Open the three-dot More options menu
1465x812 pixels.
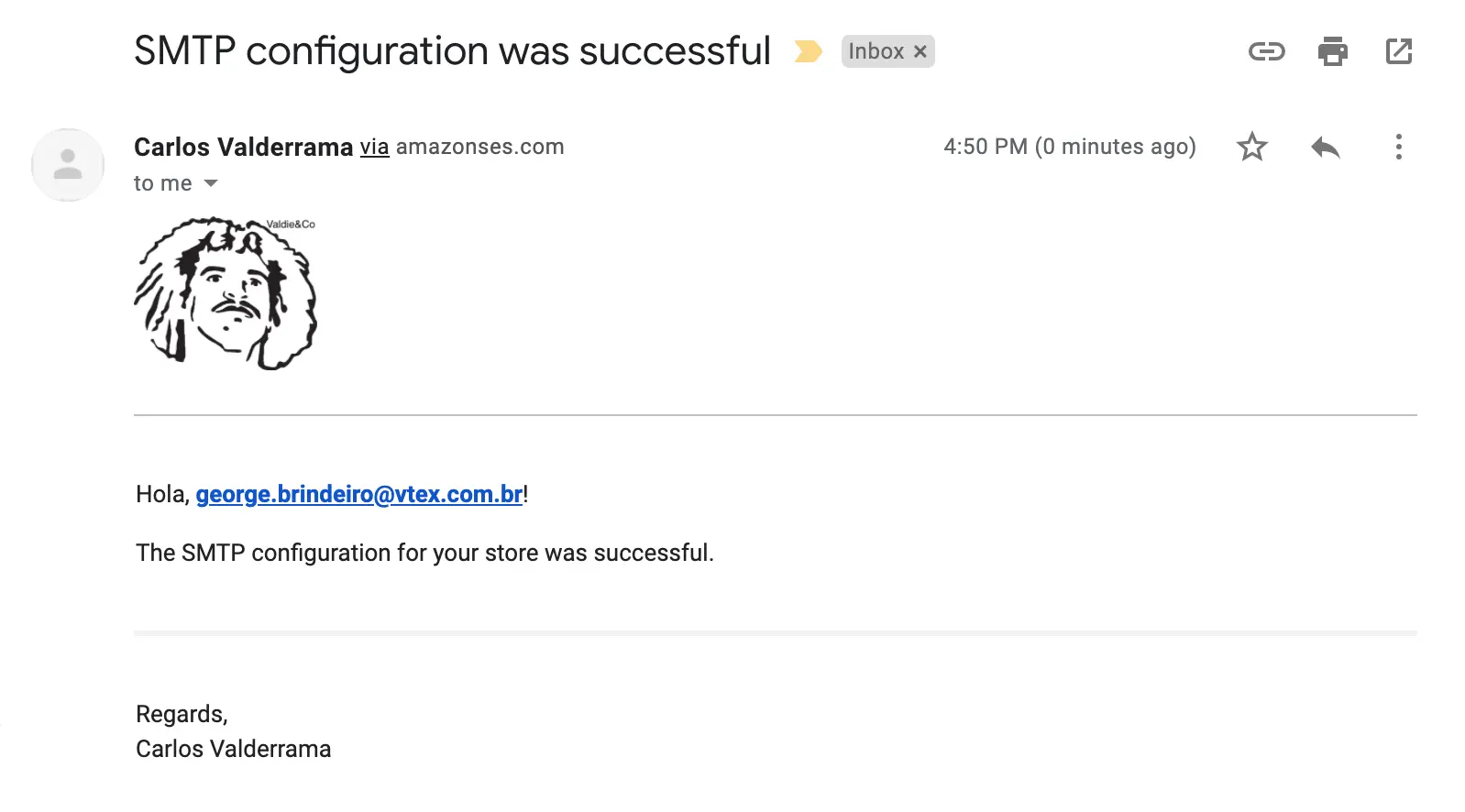[1398, 147]
